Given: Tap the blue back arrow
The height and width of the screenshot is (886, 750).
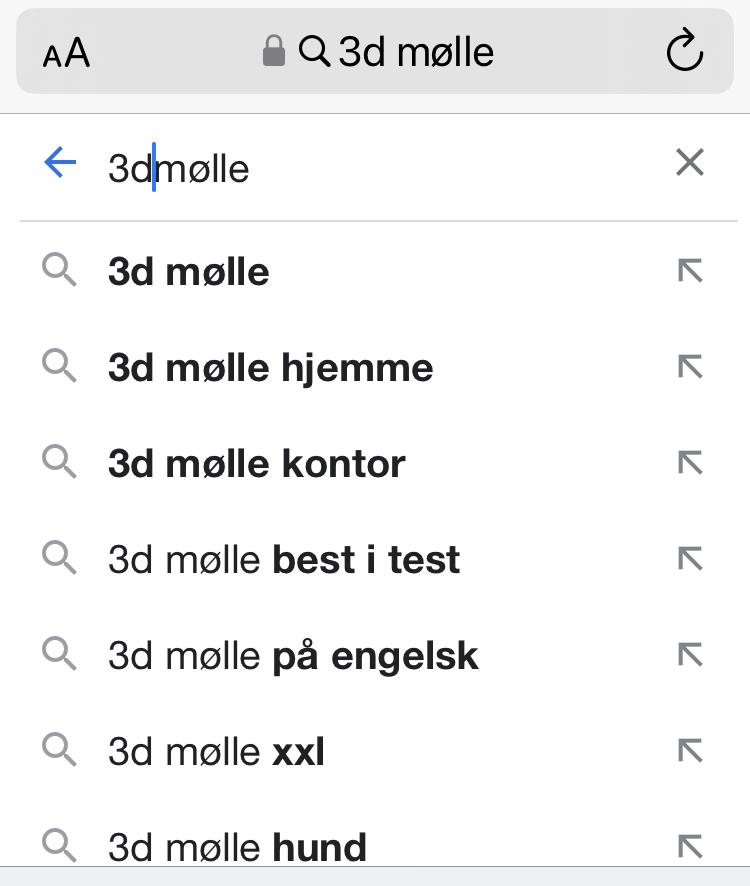Looking at the screenshot, I should 60,163.
